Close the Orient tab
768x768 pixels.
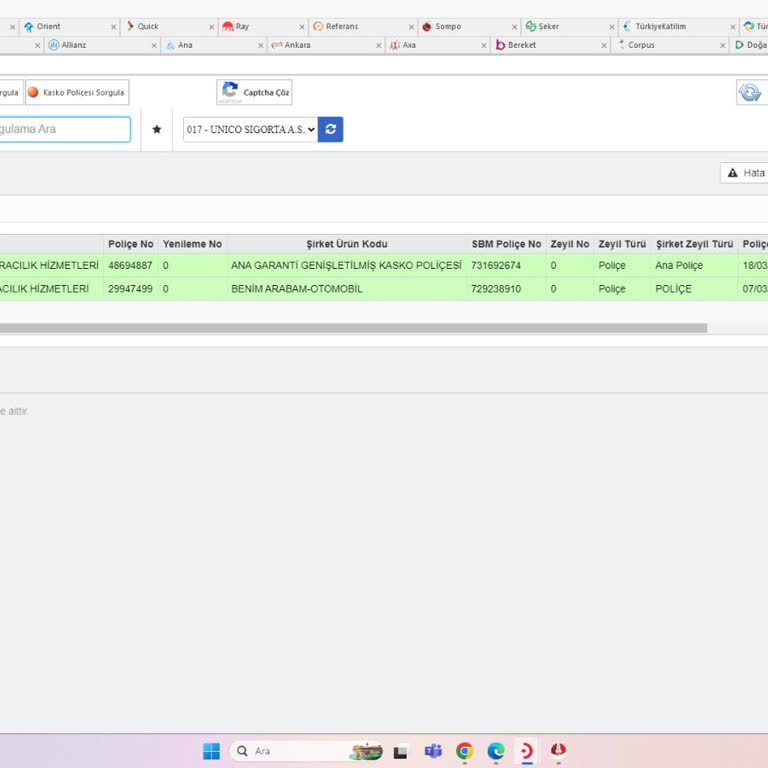(113, 27)
